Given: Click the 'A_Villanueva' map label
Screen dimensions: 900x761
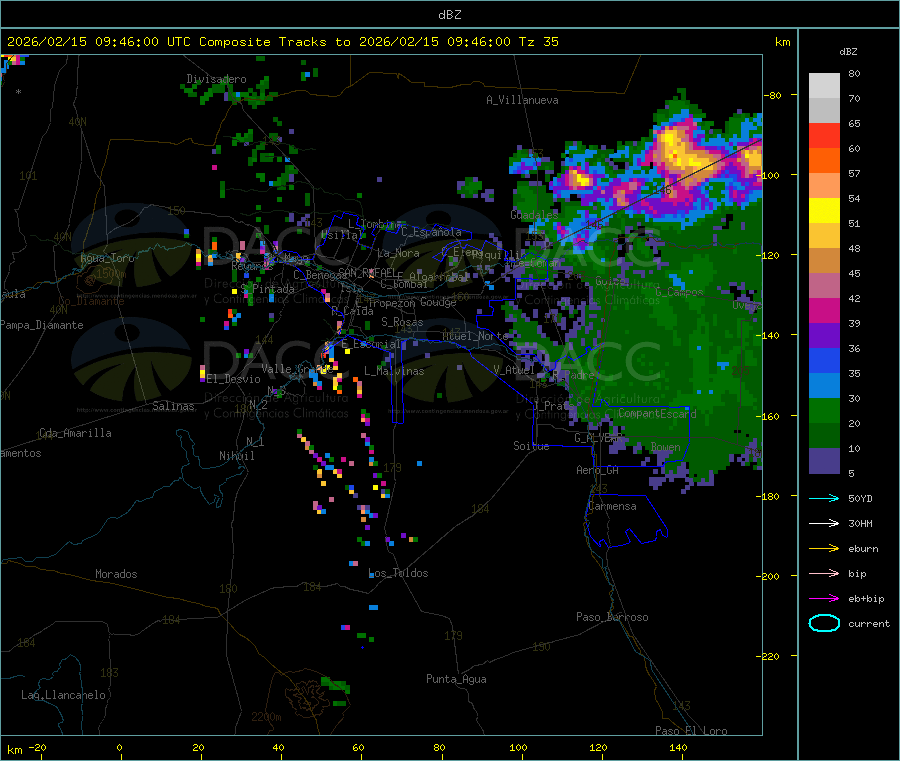Looking at the screenshot, I should (x=522, y=100).
